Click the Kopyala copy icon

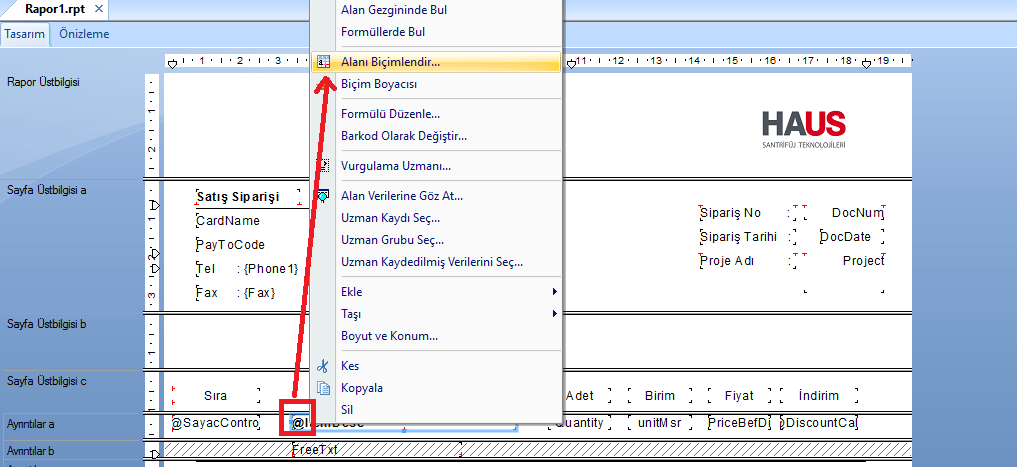click(323, 388)
